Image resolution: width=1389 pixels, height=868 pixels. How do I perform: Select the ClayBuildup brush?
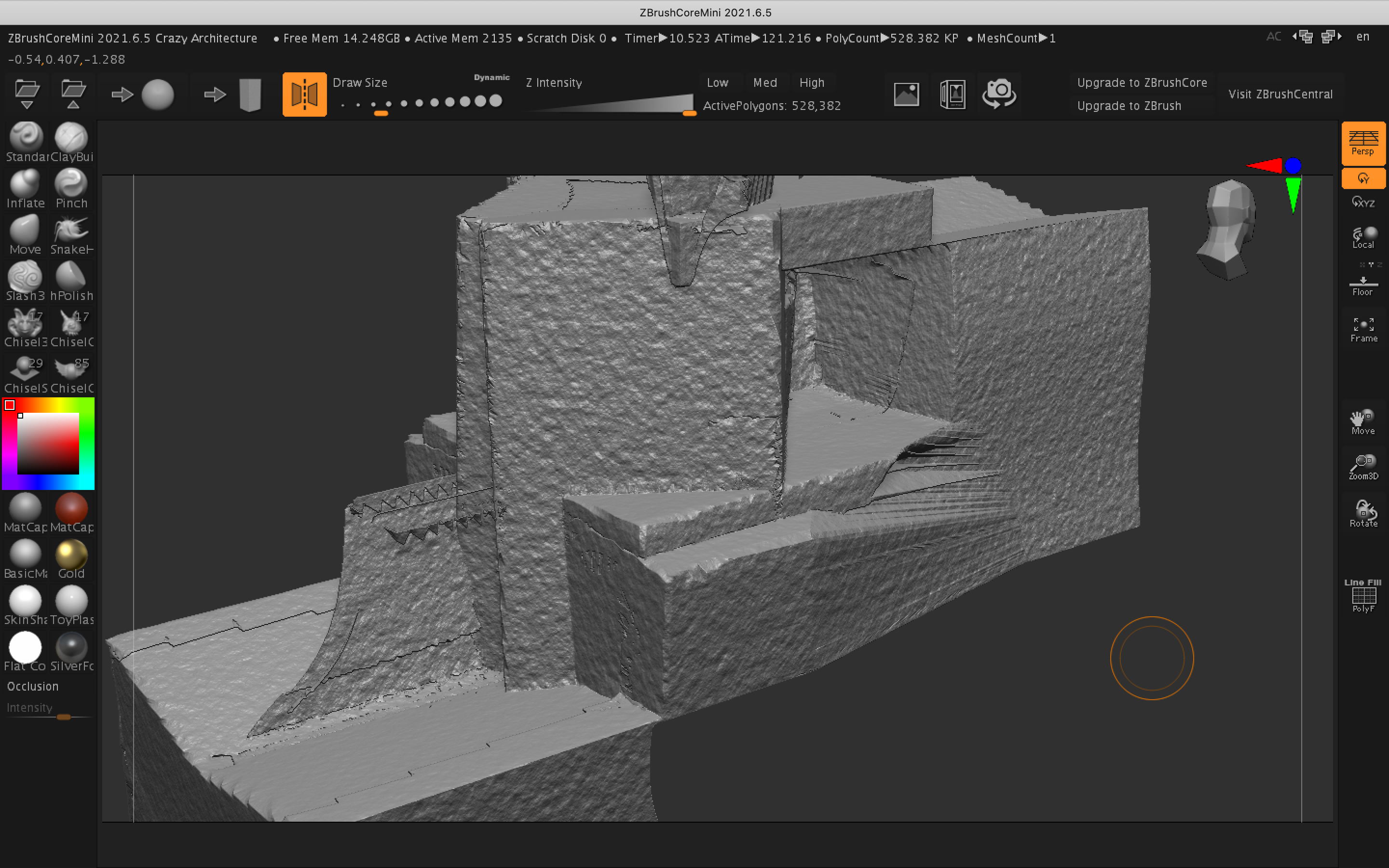(71, 142)
